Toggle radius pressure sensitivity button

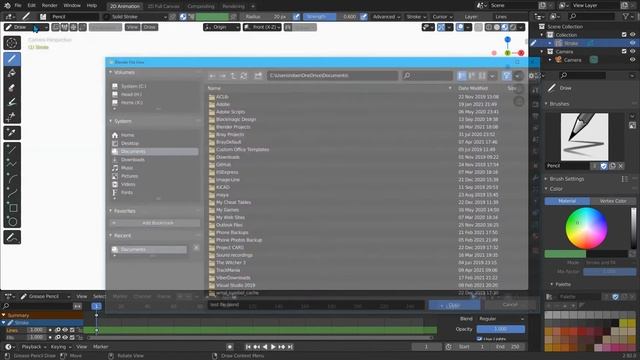pos(297,17)
